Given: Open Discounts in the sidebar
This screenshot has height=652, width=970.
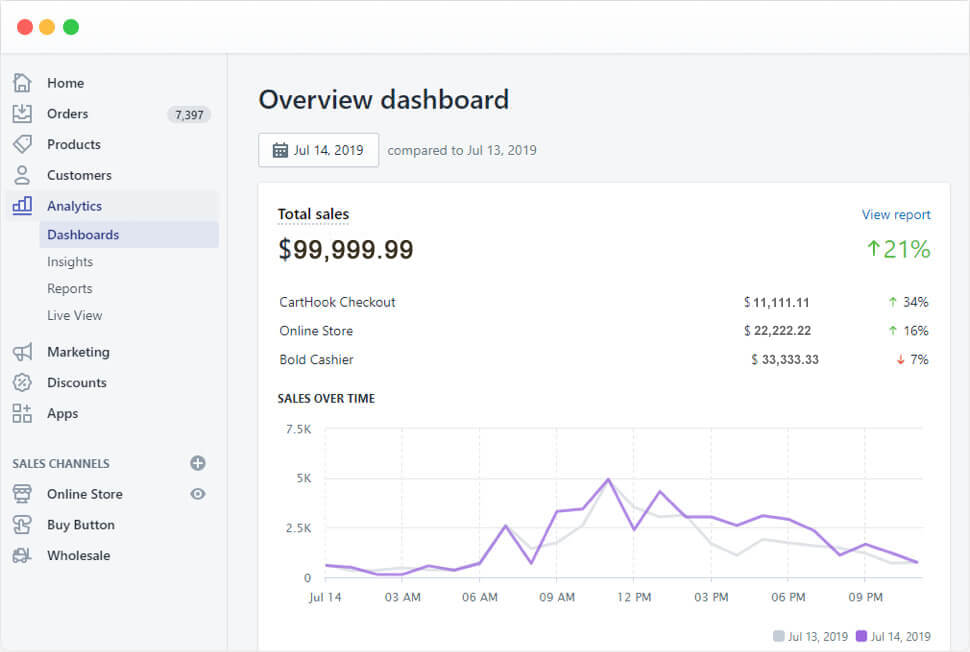Looking at the screenshot, I should click(77, 383).
